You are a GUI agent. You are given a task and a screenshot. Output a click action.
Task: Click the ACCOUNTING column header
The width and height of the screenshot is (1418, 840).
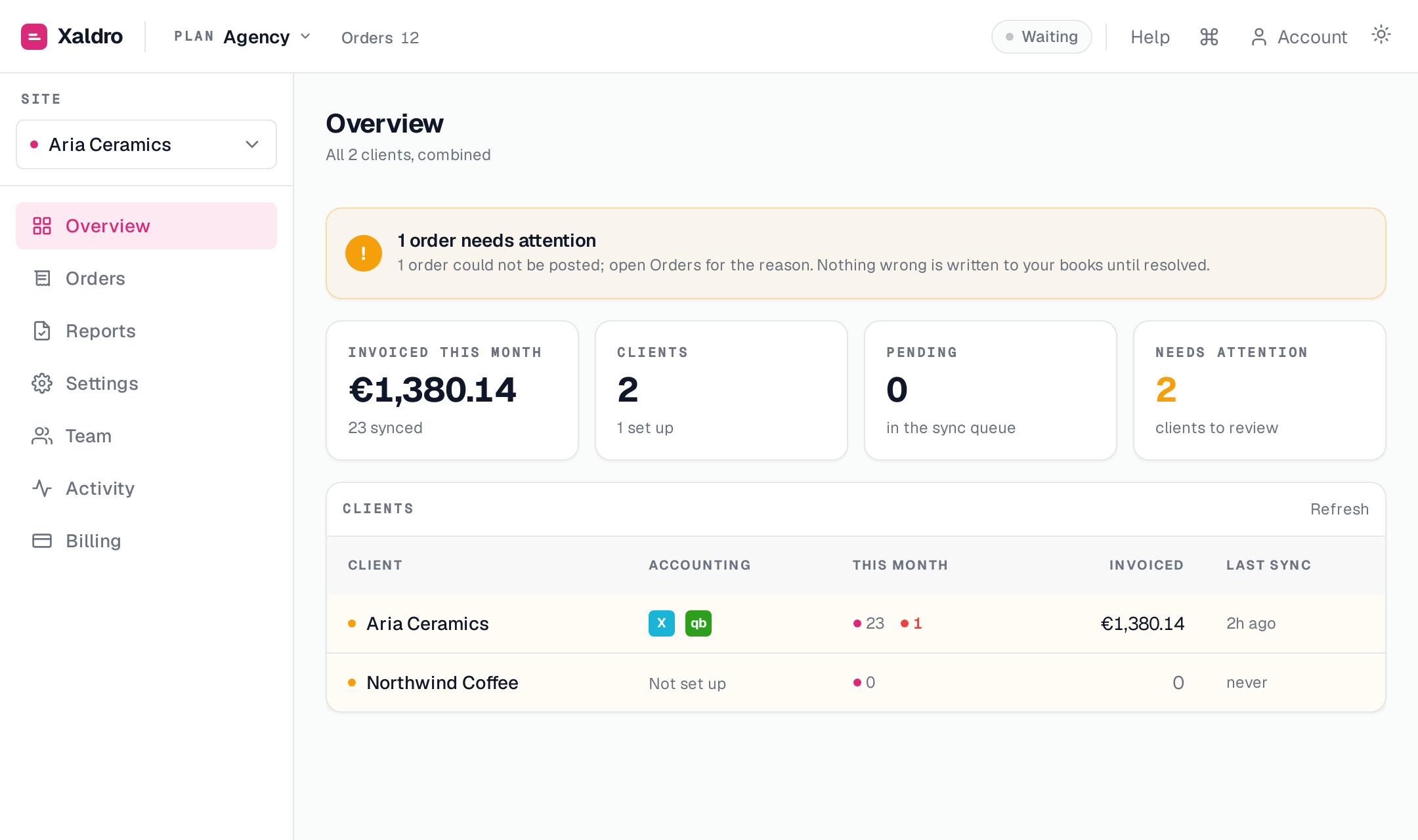[x=700, y=565]
